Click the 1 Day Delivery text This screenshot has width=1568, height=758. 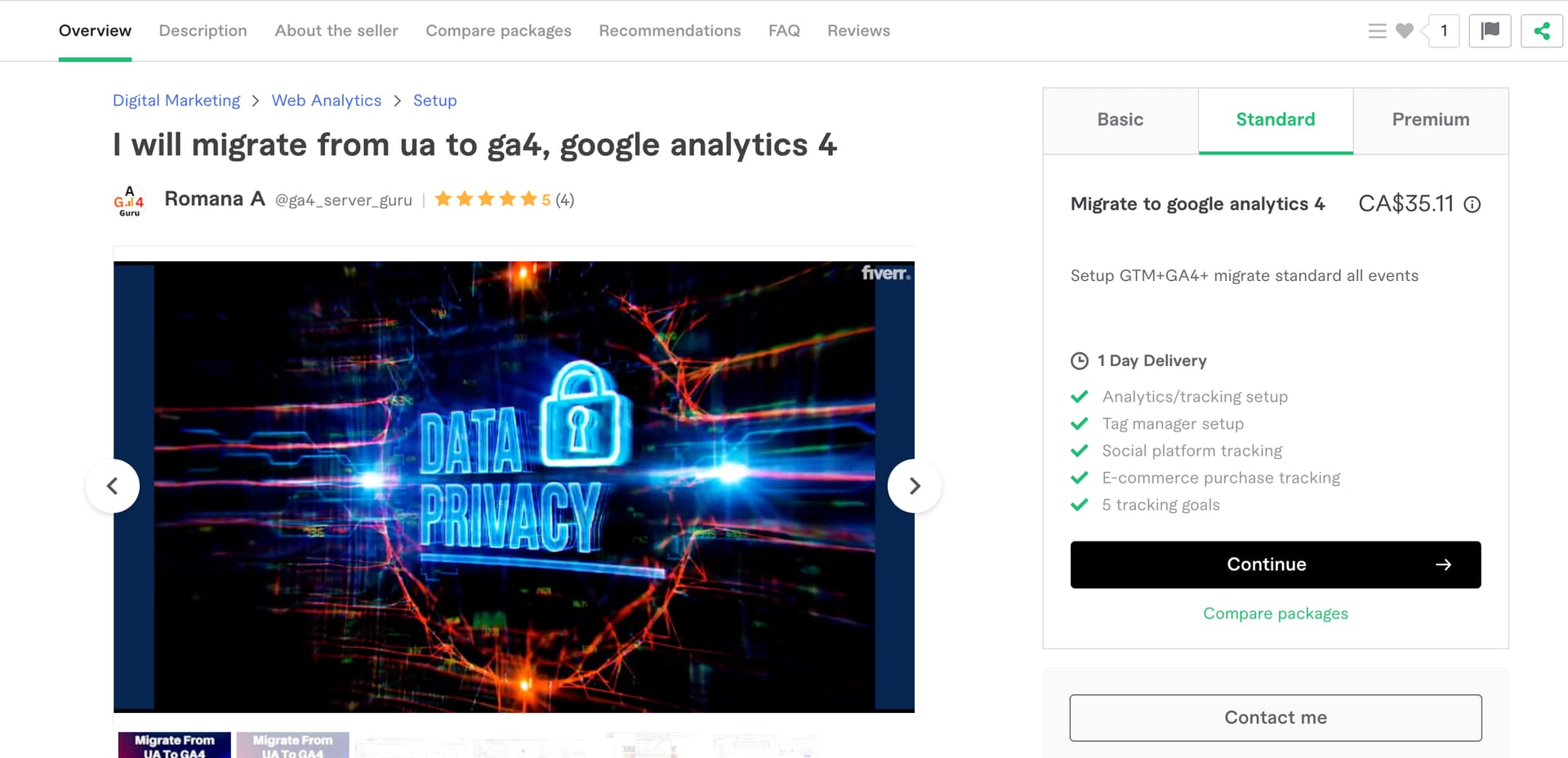point(1151,360)
